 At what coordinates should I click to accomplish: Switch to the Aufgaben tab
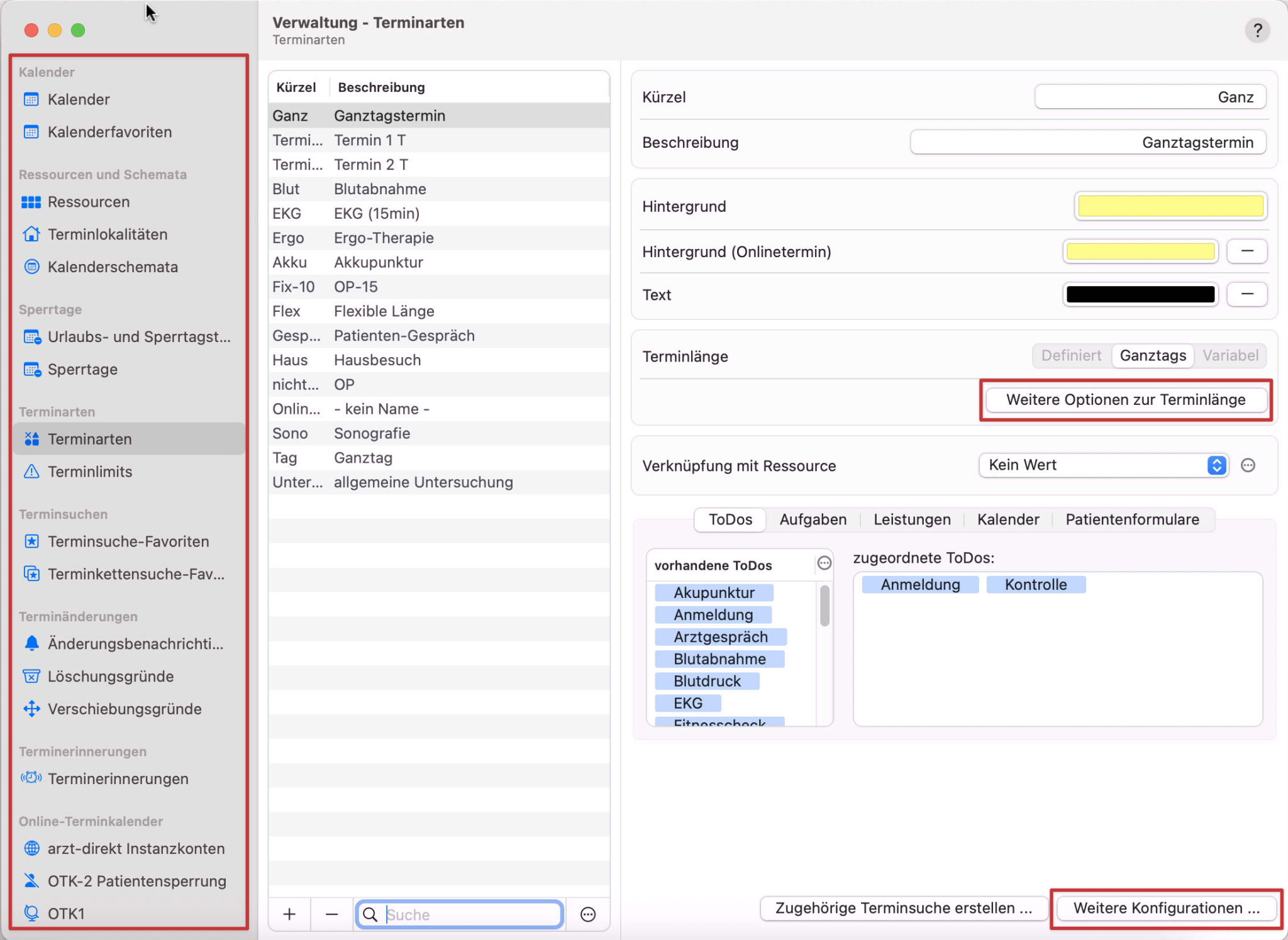(x=813, y=520)
